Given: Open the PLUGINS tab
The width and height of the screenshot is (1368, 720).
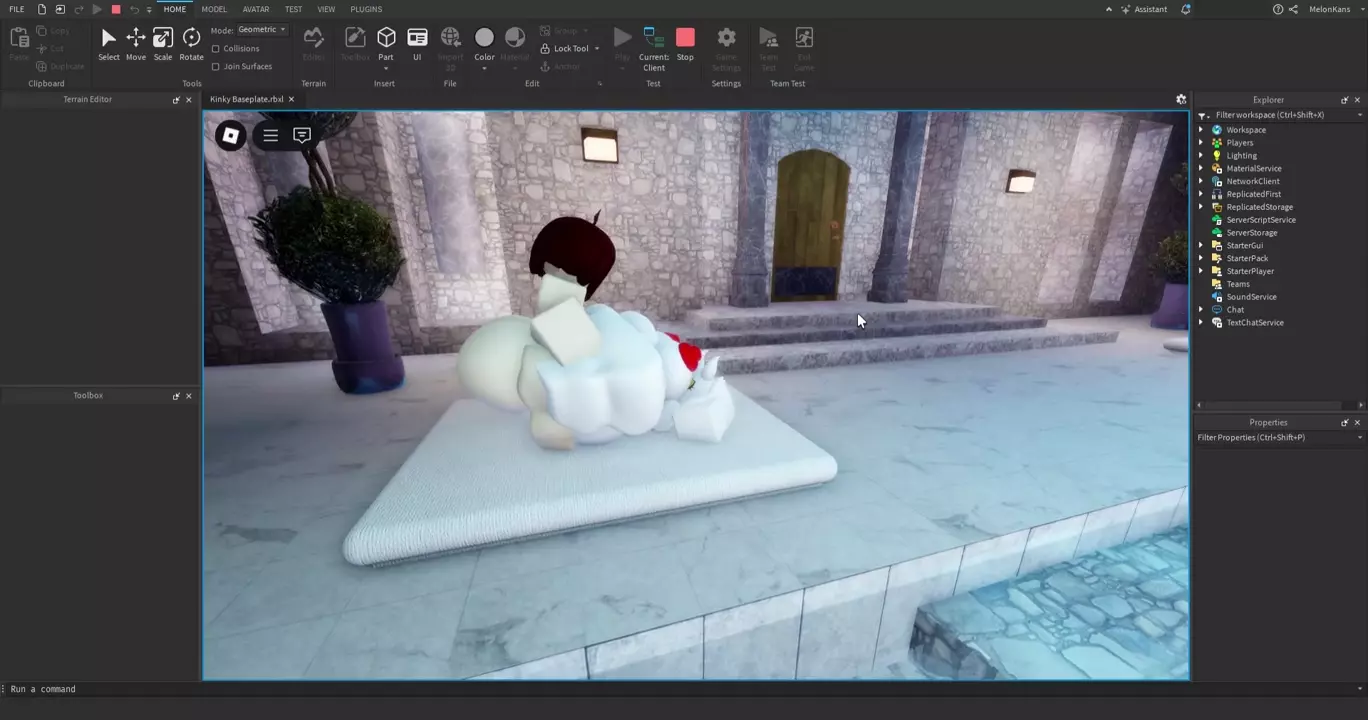Looking at the screenshot, I should [x=366, y=9].
